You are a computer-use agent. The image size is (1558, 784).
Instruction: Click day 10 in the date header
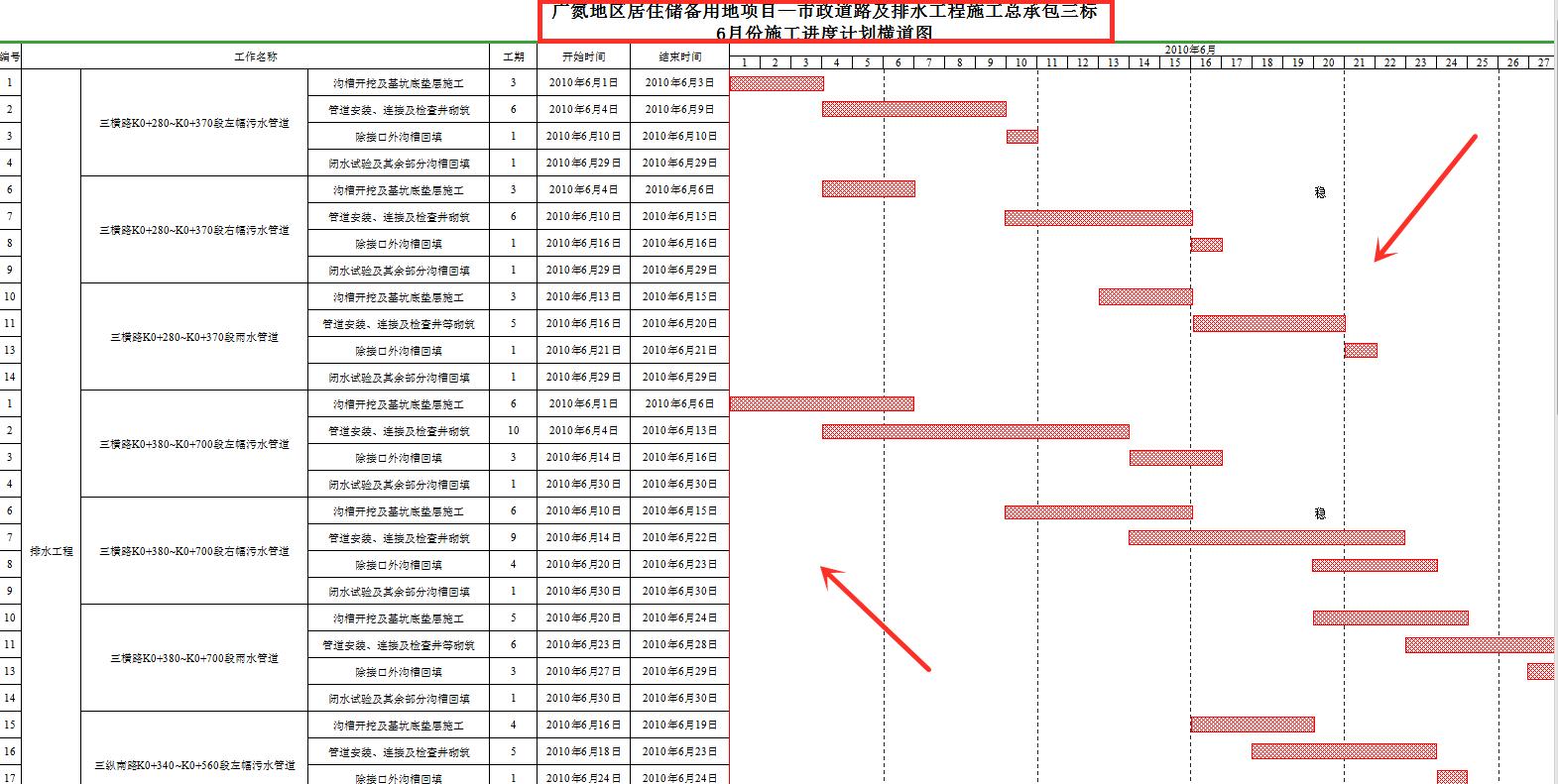pyautogui.click(x=1021, y=62)
